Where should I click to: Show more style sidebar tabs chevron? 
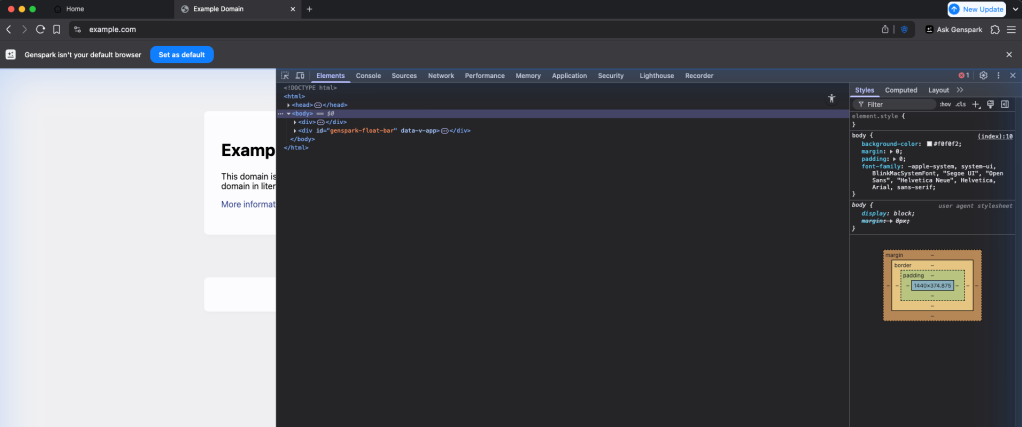click(960, 90)
